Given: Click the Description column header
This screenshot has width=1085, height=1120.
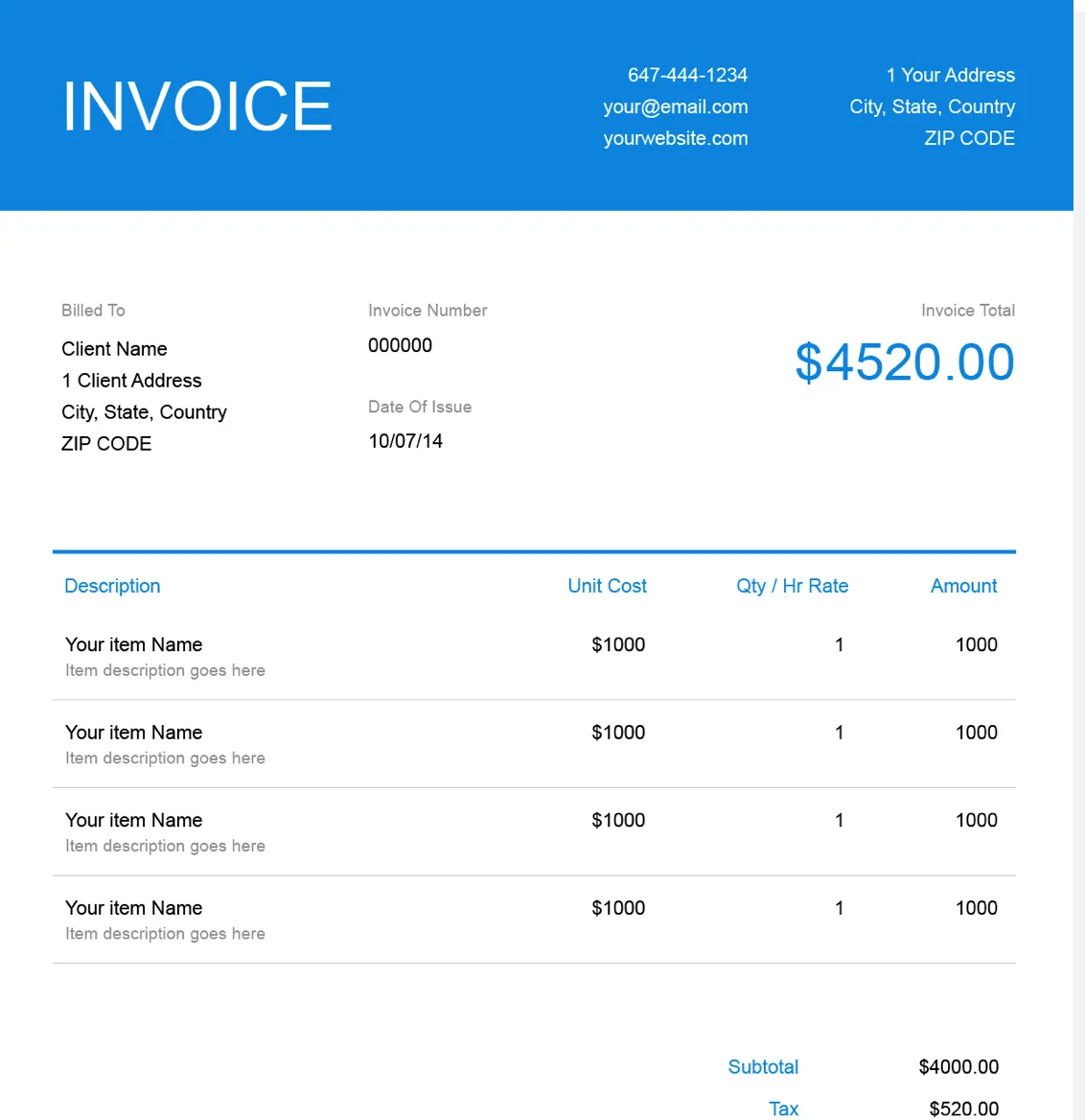Looking at the screenshot, I should [x=112, y=586].
